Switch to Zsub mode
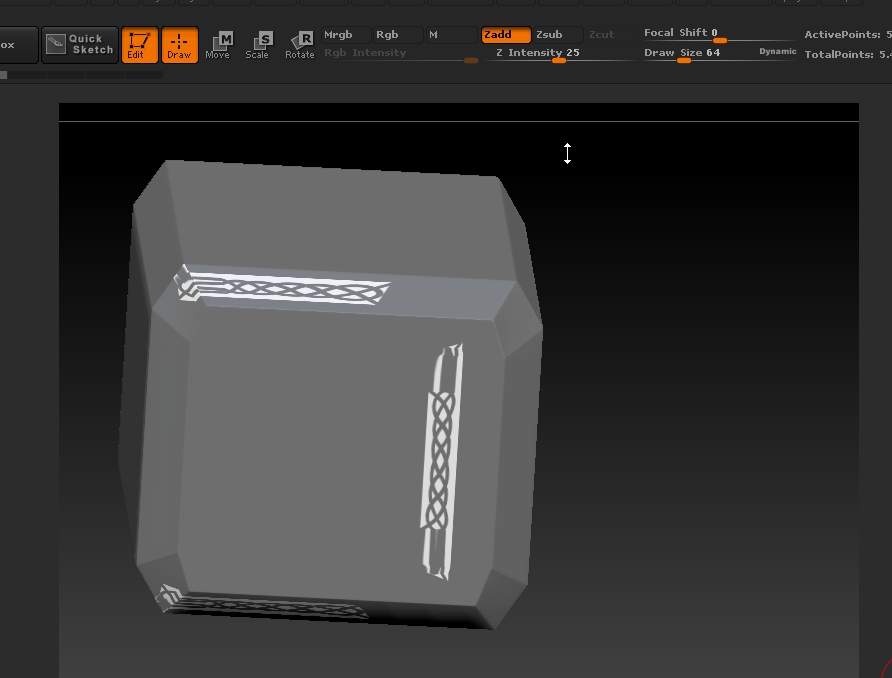 click(558, 35)
